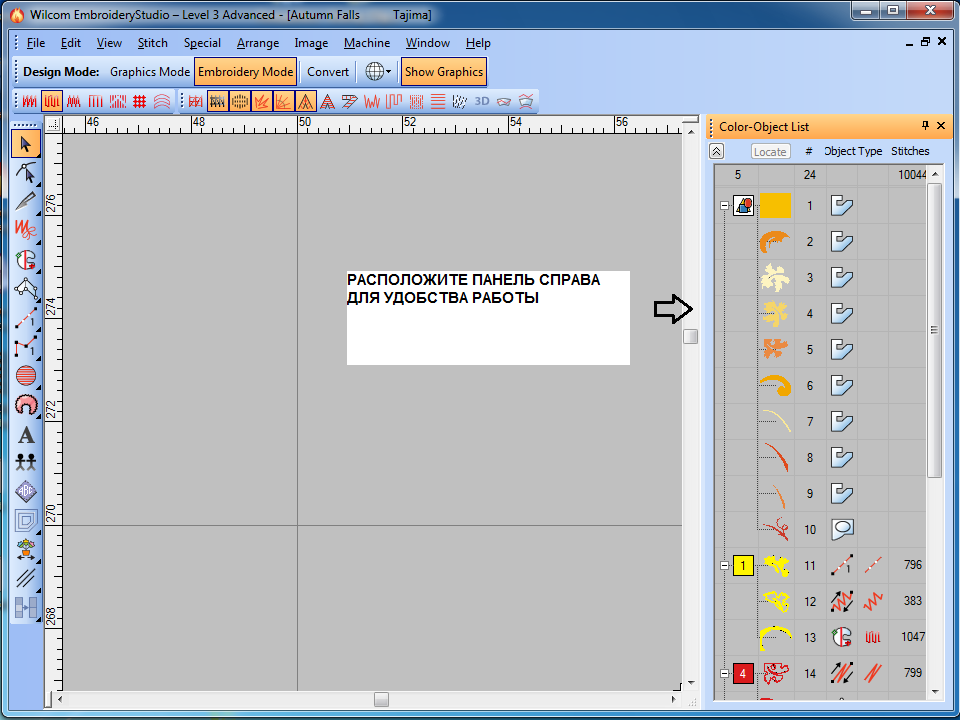Select object row 6 thumbnail
960x720 pixels.
(x=775, y=386)
